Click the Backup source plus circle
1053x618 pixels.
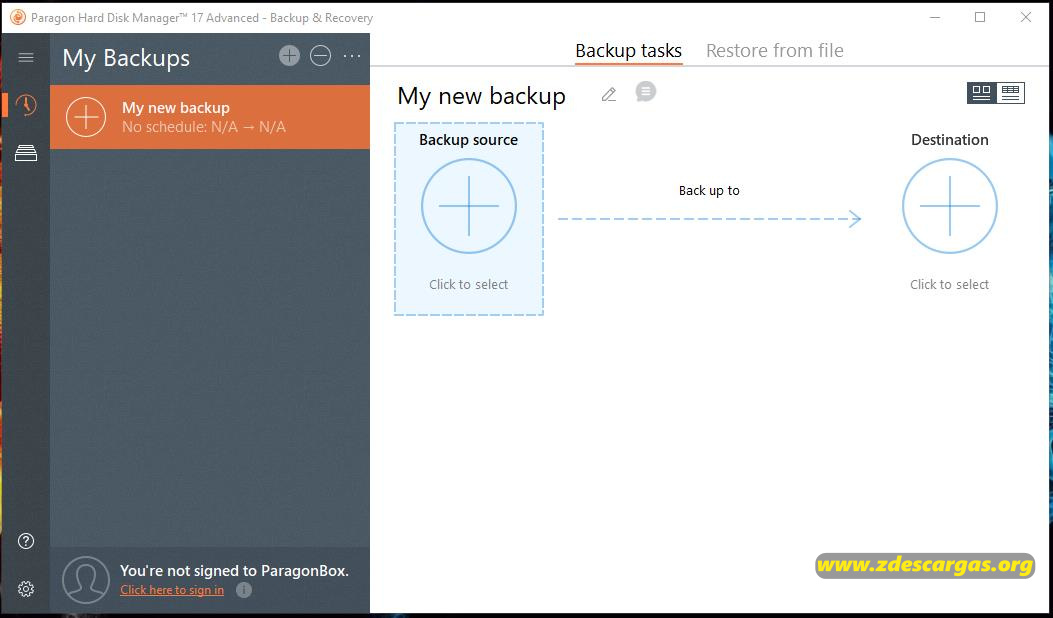(469, 206)
